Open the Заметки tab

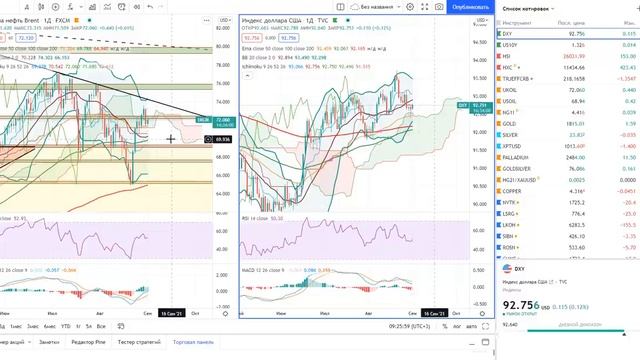click(x=49, y=342)
